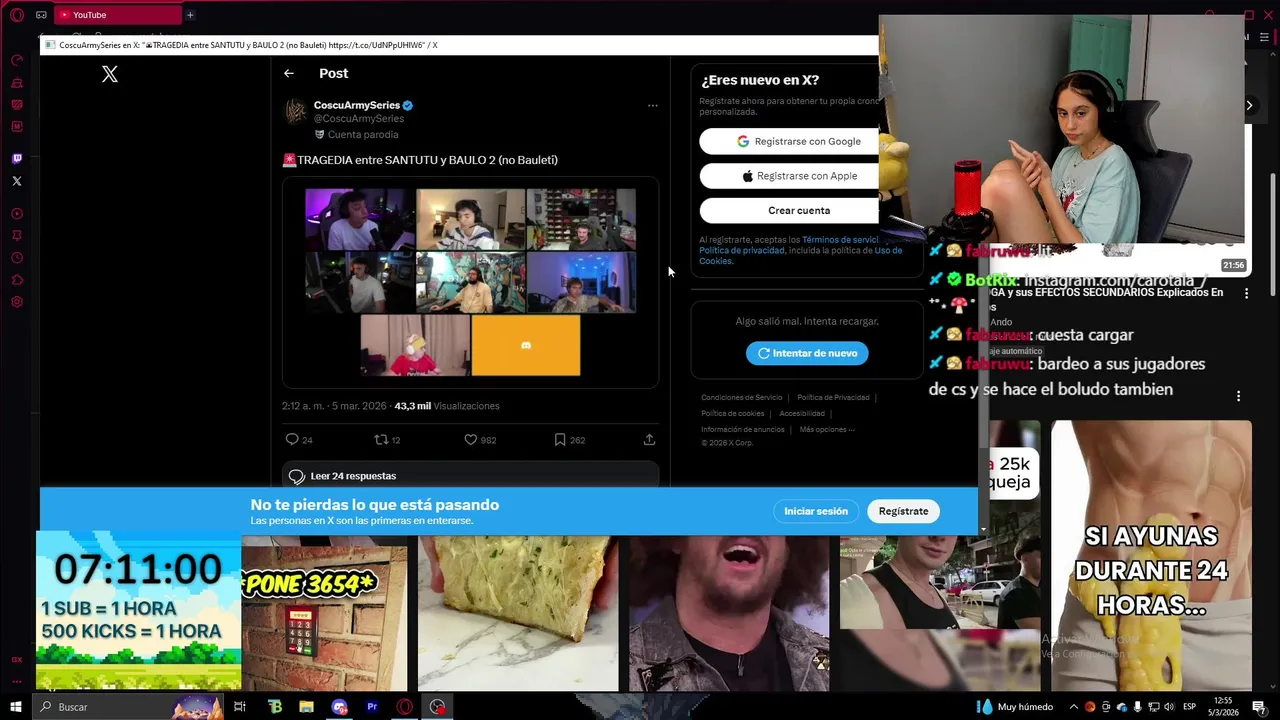Open GX Control speedometer icon in sidebar
Screen dimensions: 1280x720
click(17, 60)
